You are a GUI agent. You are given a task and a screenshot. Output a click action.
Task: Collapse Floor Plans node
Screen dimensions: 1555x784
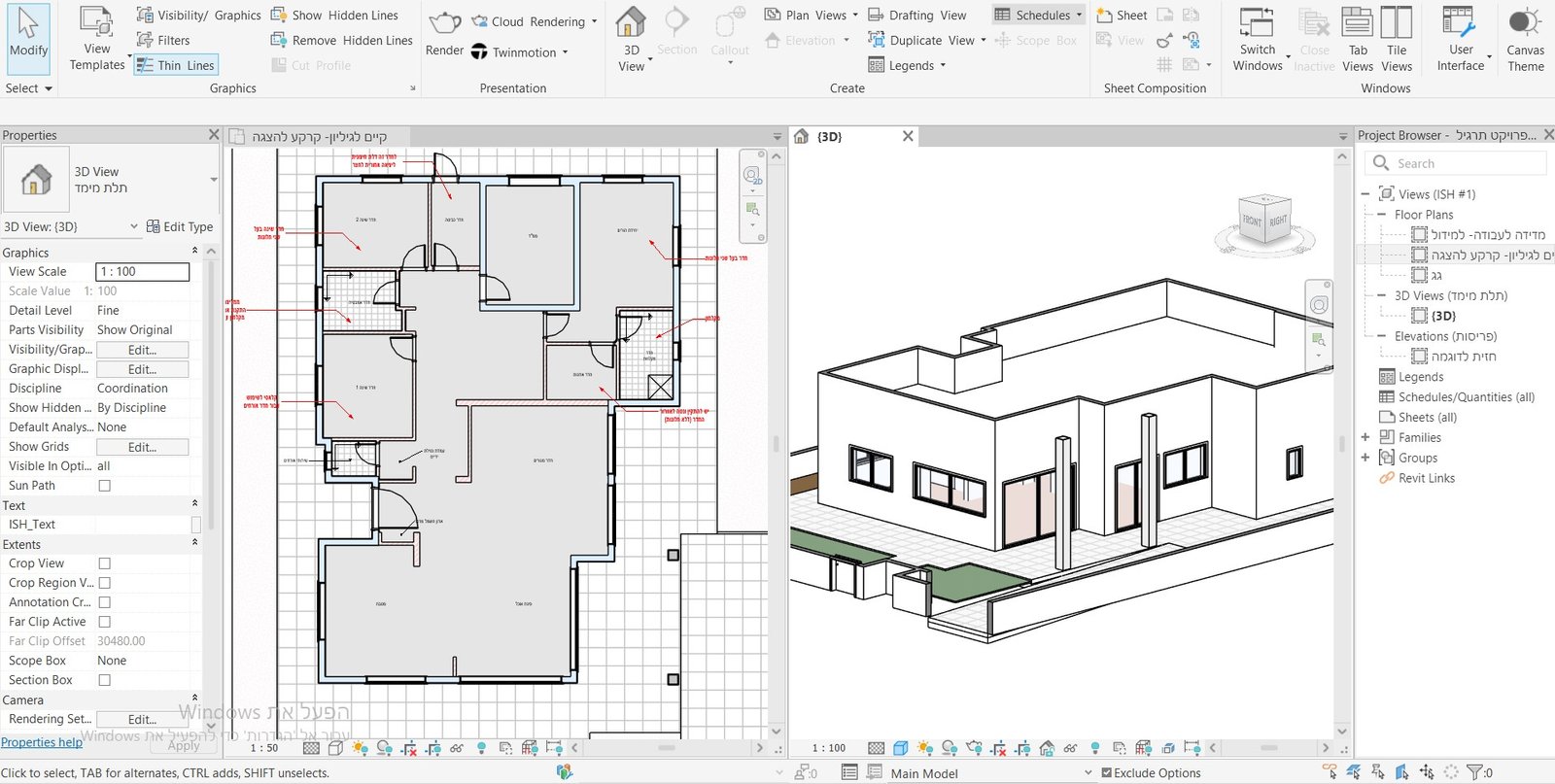pos(1381,215)
